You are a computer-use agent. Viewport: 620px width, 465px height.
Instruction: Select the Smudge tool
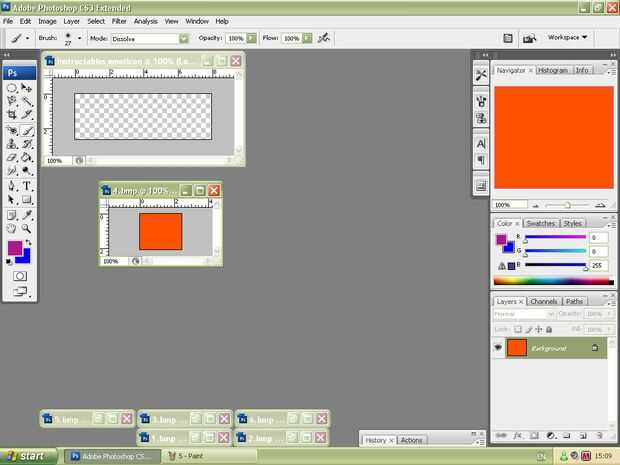pyautogui.click(x=12, y=171)
